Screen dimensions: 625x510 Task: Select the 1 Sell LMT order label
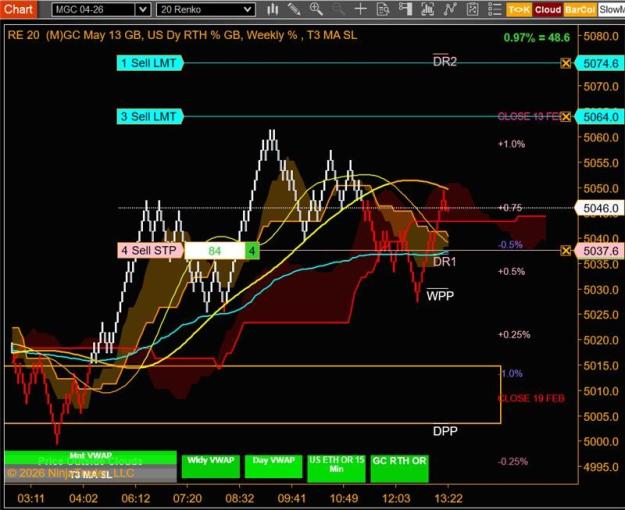point(150,63)
